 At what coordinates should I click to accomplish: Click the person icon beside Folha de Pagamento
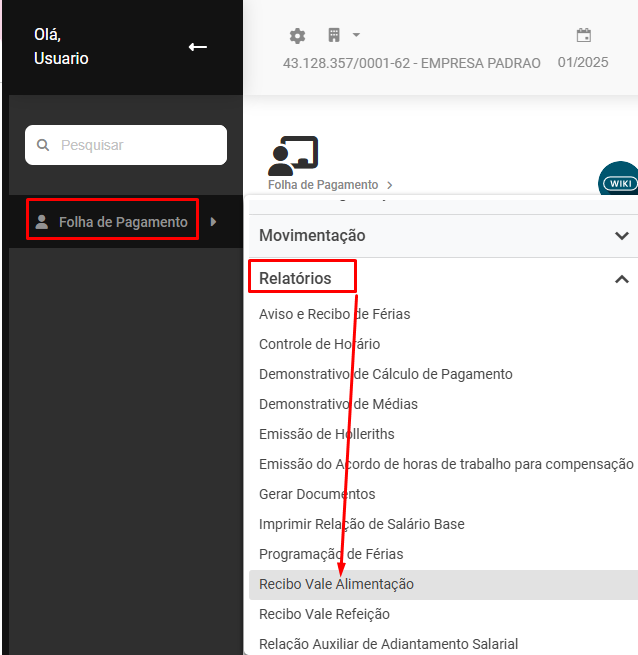pos(42,222)
